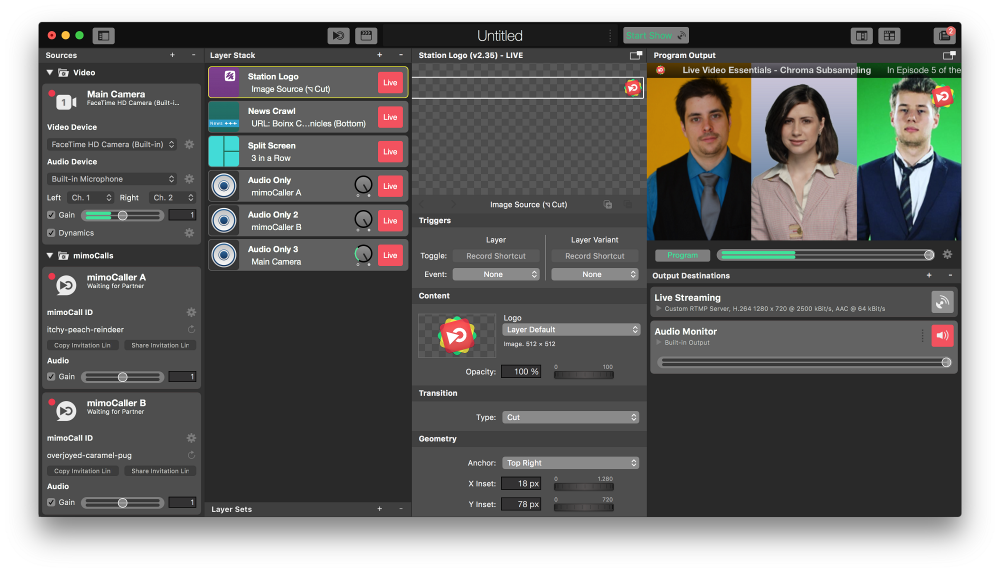Switch to the side-by-side layout icon
The height and width of the screenshot is (572, 1000).
tap(861, 36)
